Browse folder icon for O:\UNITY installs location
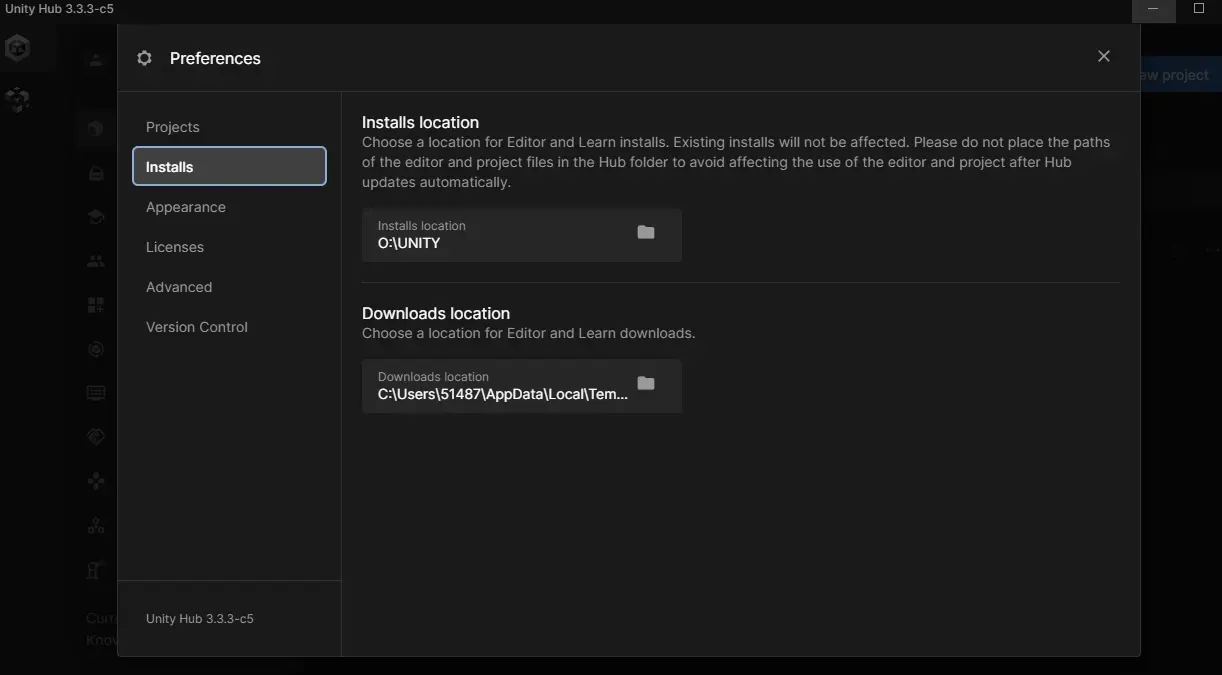Image resolution: width=1222 pixels, height=675 pixels. tap(646, 232)
